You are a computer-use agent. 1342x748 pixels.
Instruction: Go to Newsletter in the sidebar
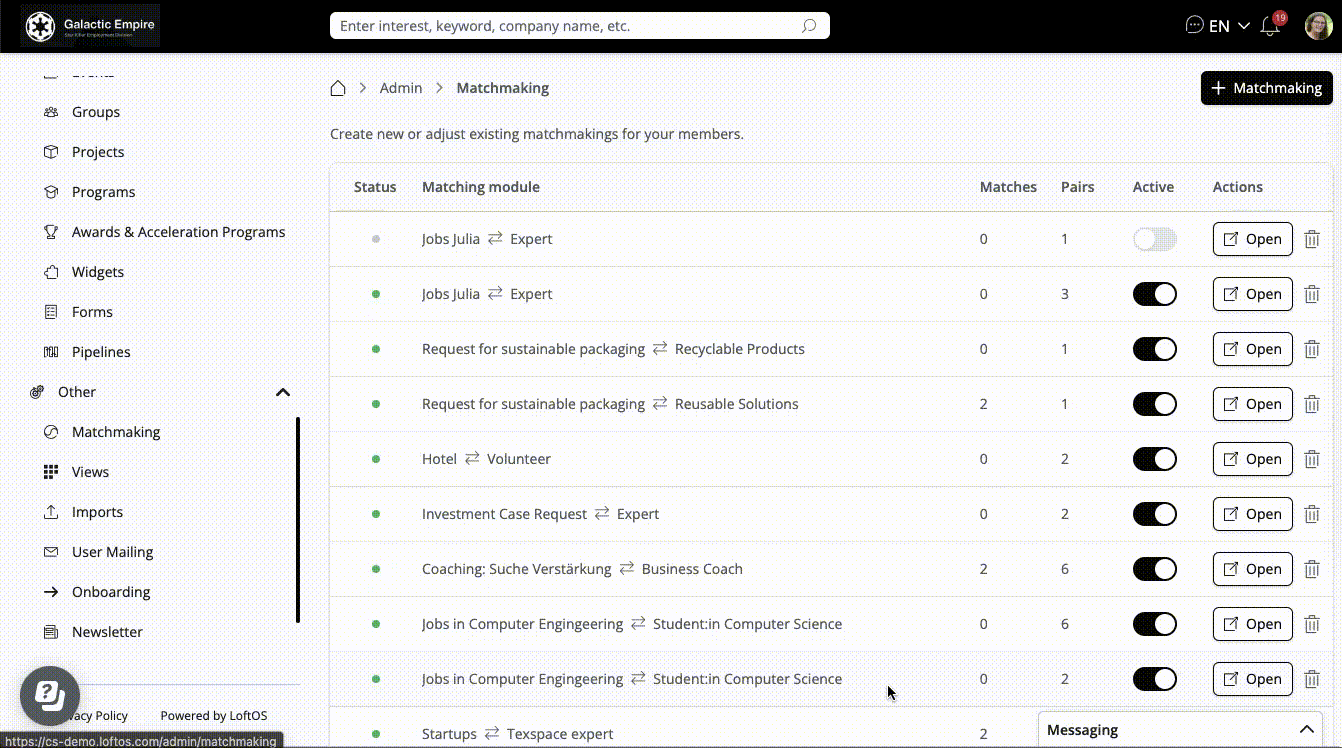107,632
